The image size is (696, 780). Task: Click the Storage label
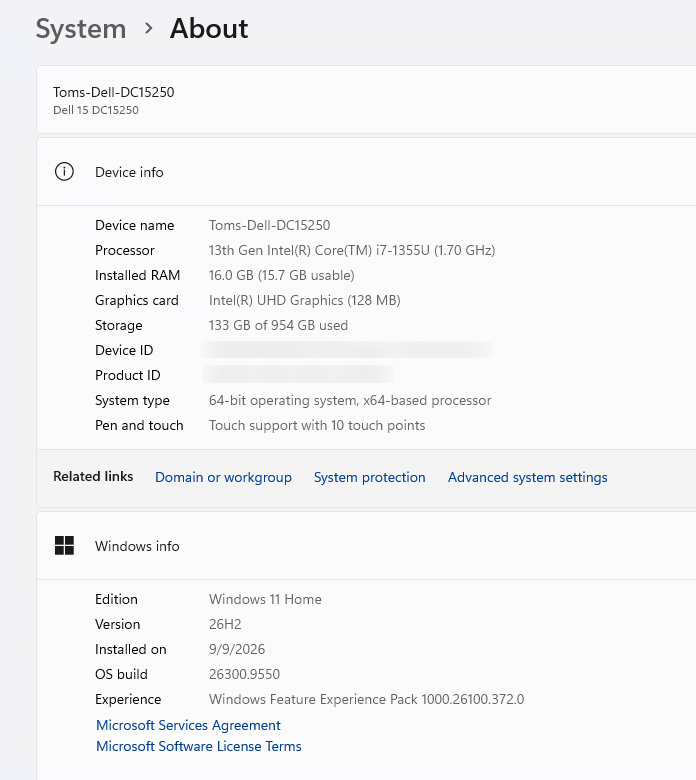click(118, 325)
